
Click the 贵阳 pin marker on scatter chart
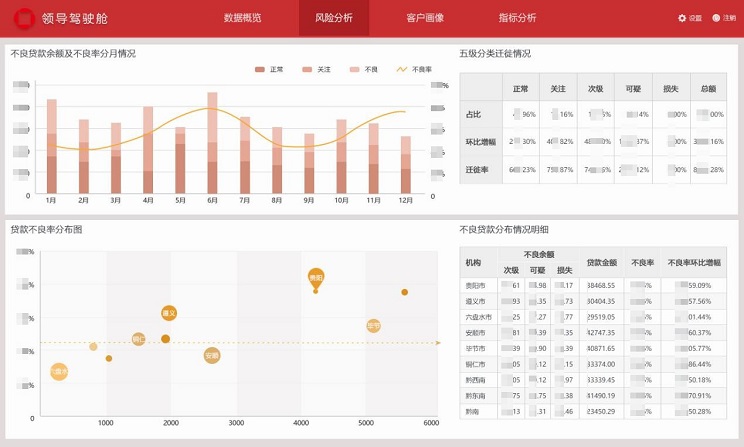tap(316, 278)
